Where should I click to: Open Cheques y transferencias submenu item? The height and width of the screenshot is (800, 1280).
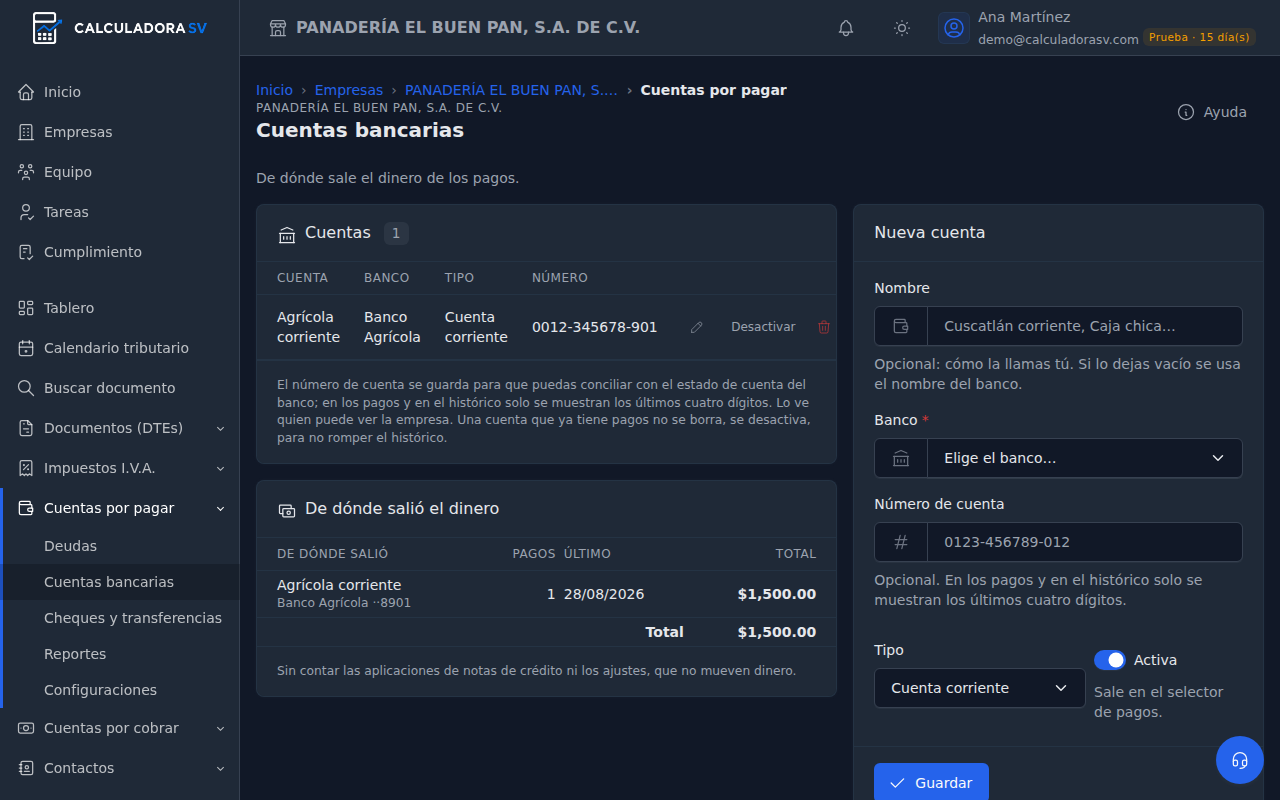coord(120,618)
